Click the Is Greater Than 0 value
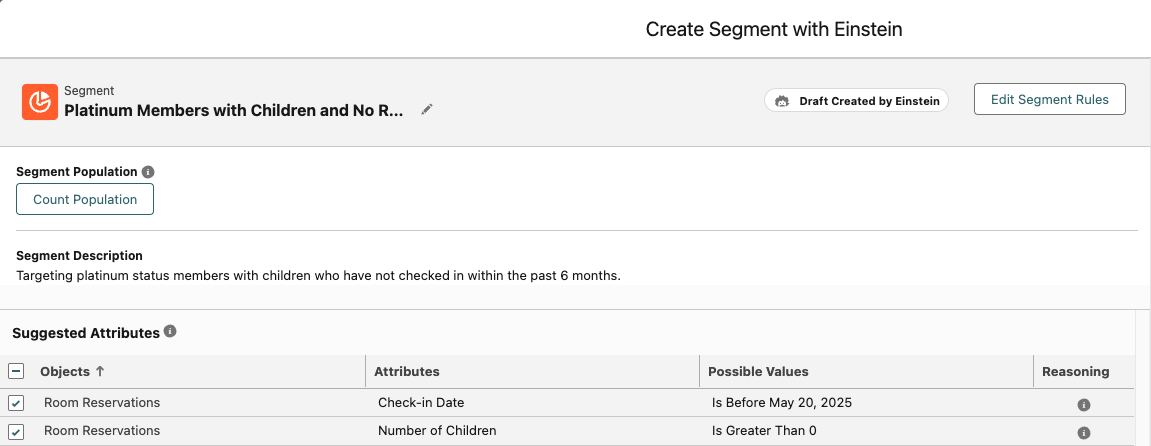 click(765, 431)
